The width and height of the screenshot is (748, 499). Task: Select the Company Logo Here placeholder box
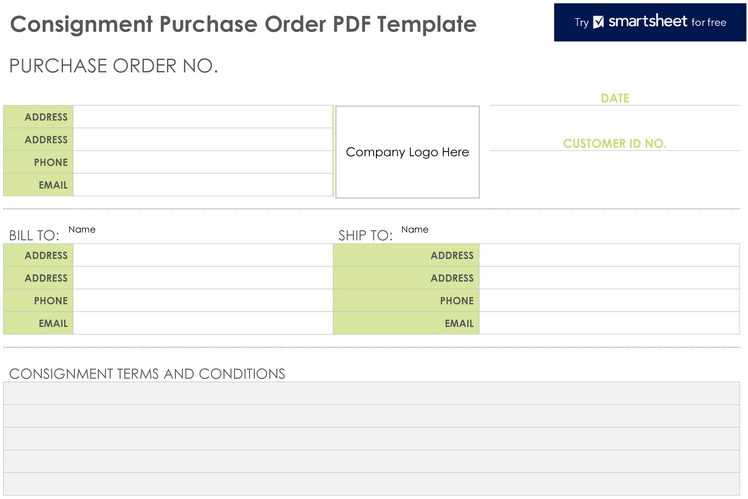(x=407, y=152)
